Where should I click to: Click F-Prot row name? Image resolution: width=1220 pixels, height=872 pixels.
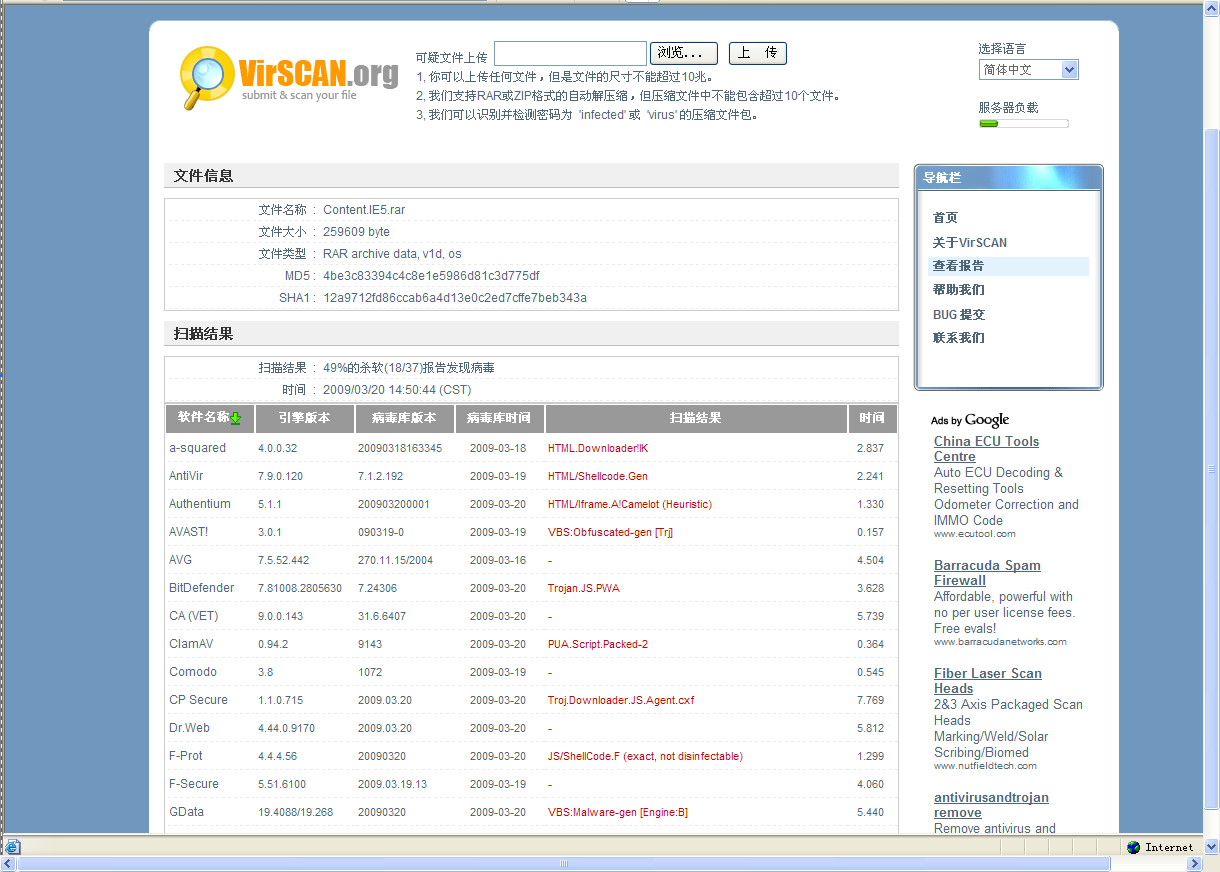tap(186, 756)
